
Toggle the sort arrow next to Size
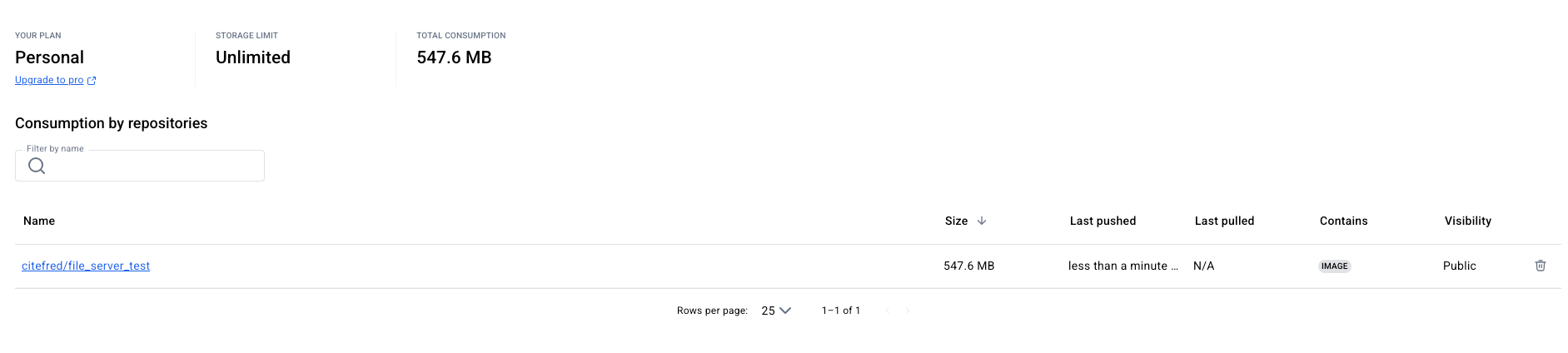tap(982, 221)
